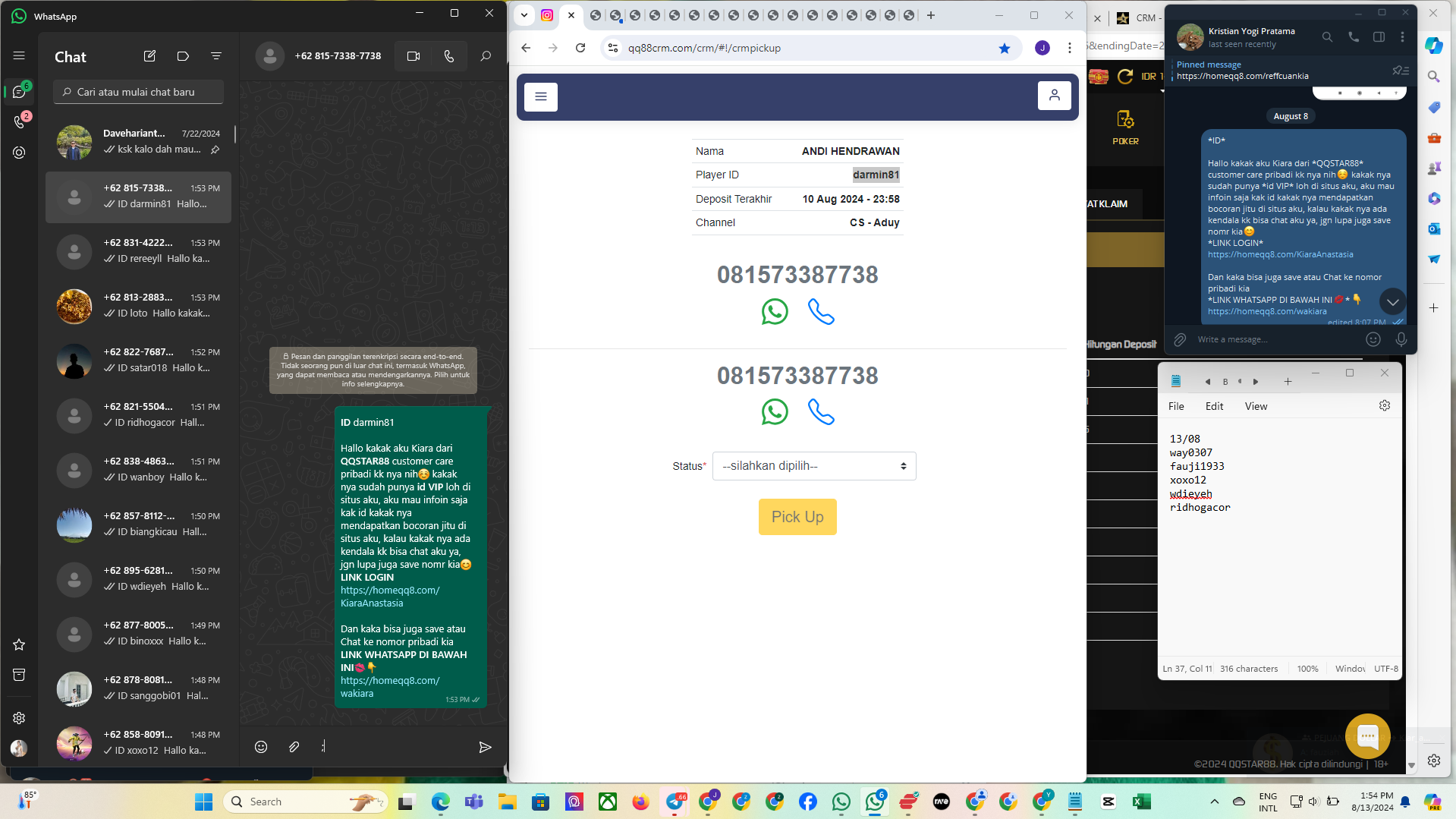The width and height of the screenshot is (1456, 819).
Task: Open WhatsApp hamburger navigation menu
Action: point(19,55)
